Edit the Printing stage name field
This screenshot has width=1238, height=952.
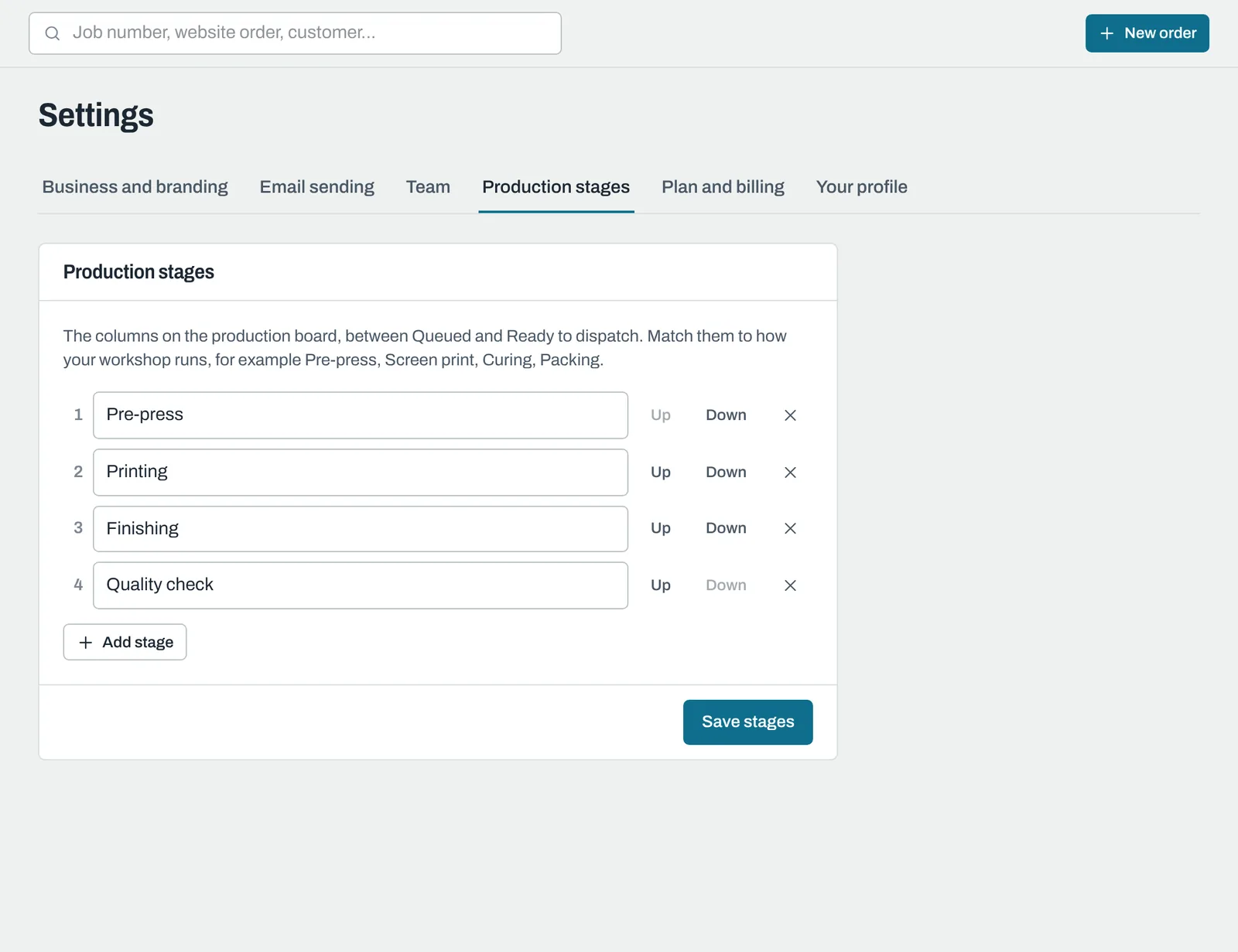[361, 473]
